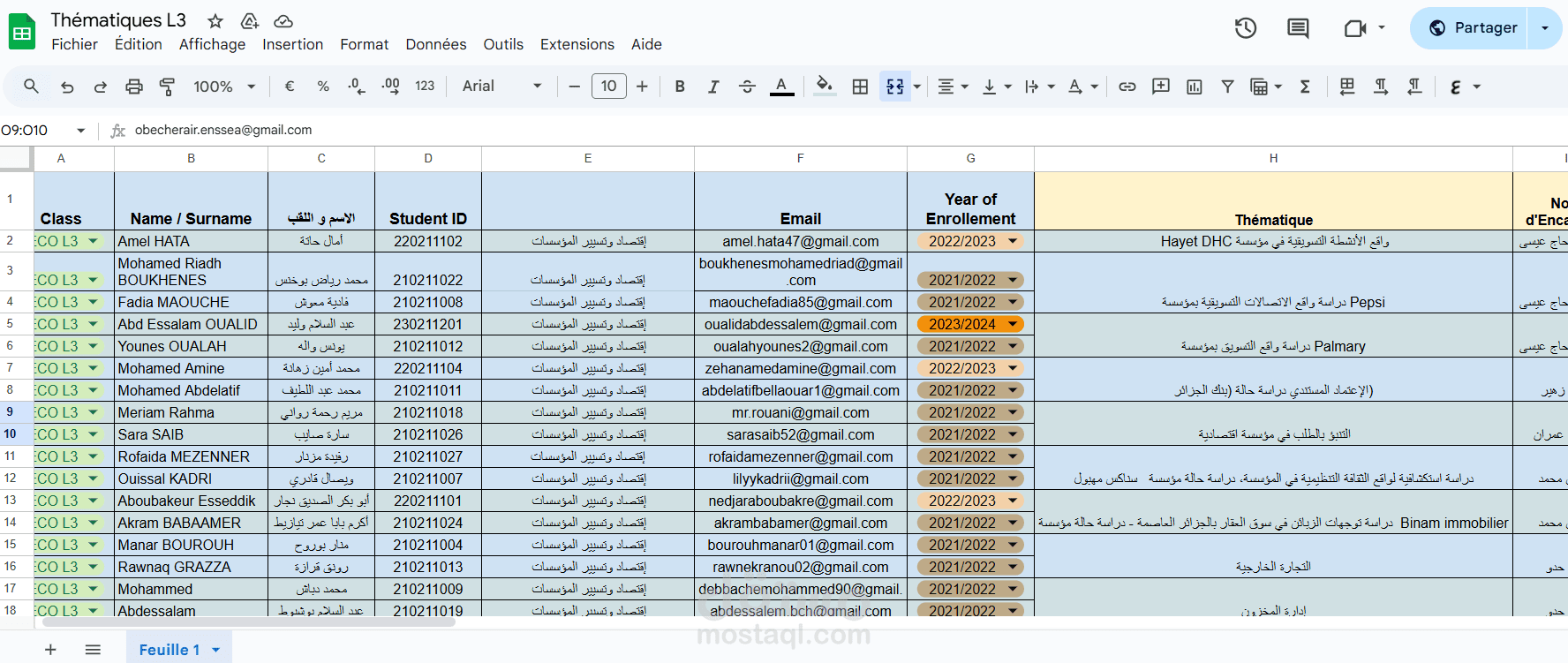This screenshot has width=1568, height=663.
Task: Open the borders tool icon
Action: (x=860, y=87)
